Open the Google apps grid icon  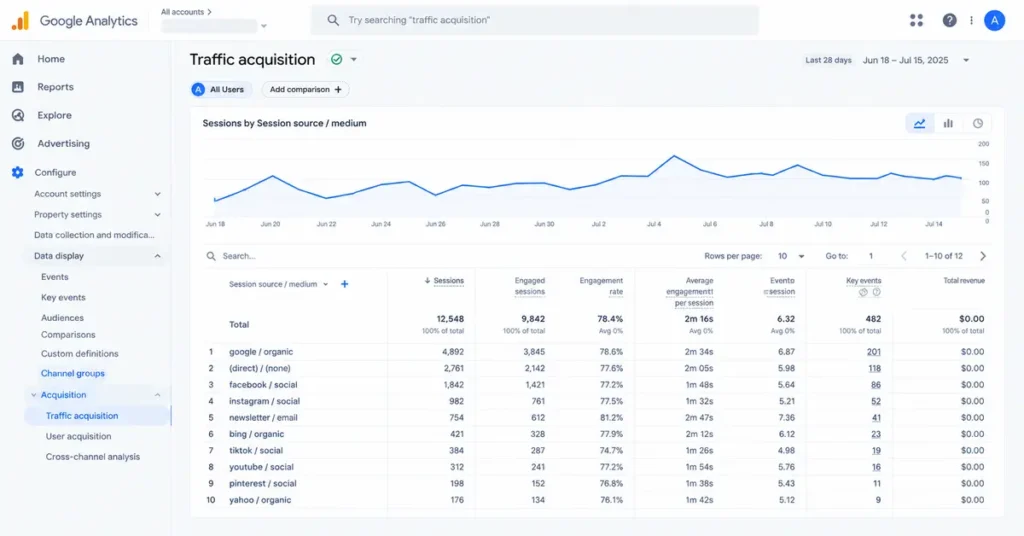point(916,20)
